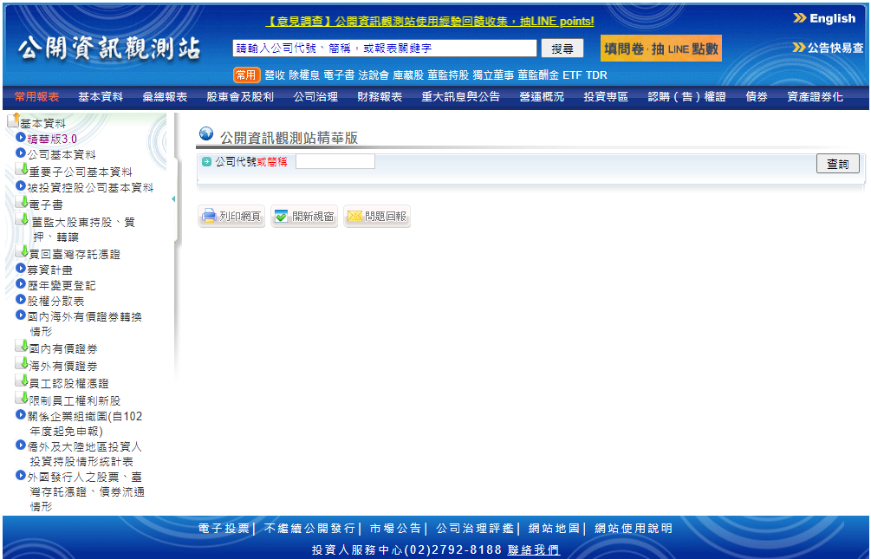Screen dimensions: 871x559
Task: Open the 債券 menu
Action: coord(757,97)
